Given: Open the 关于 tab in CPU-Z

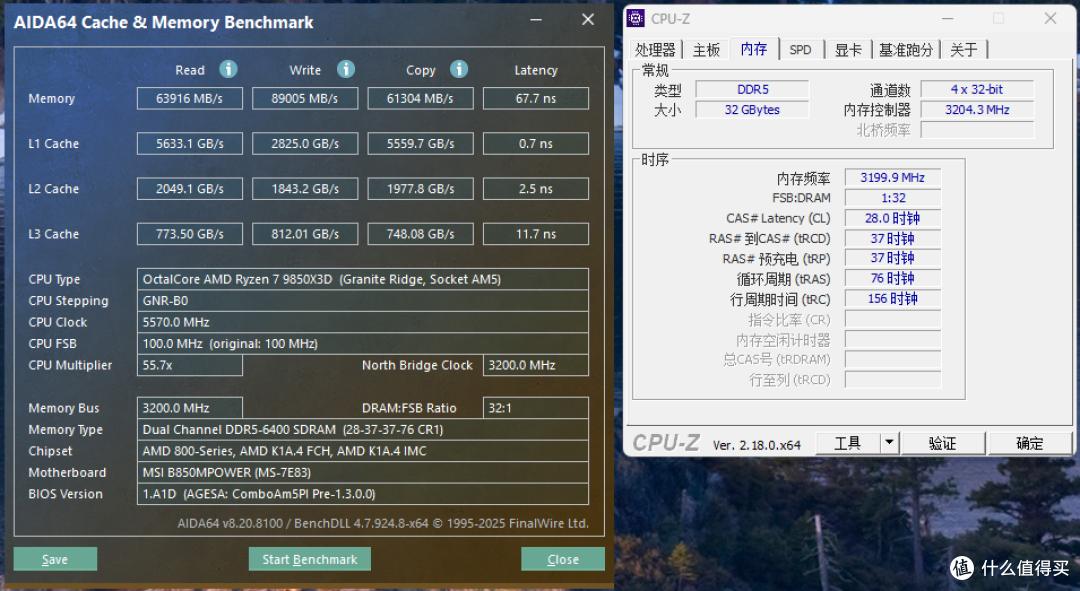Looking at the screenshot, I should [x=964, y=50].
